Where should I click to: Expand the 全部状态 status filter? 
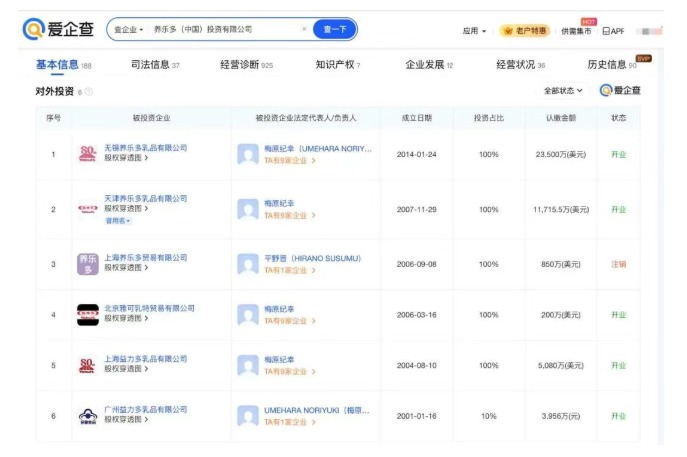click(x=563, y=91)
